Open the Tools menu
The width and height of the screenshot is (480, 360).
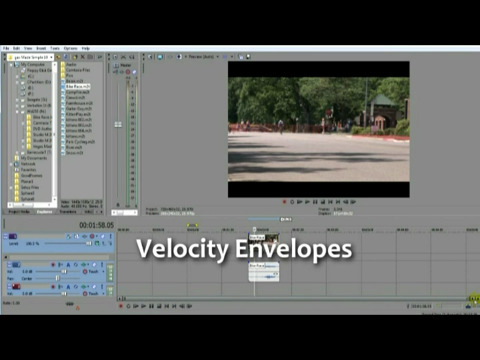click(55, 48)
